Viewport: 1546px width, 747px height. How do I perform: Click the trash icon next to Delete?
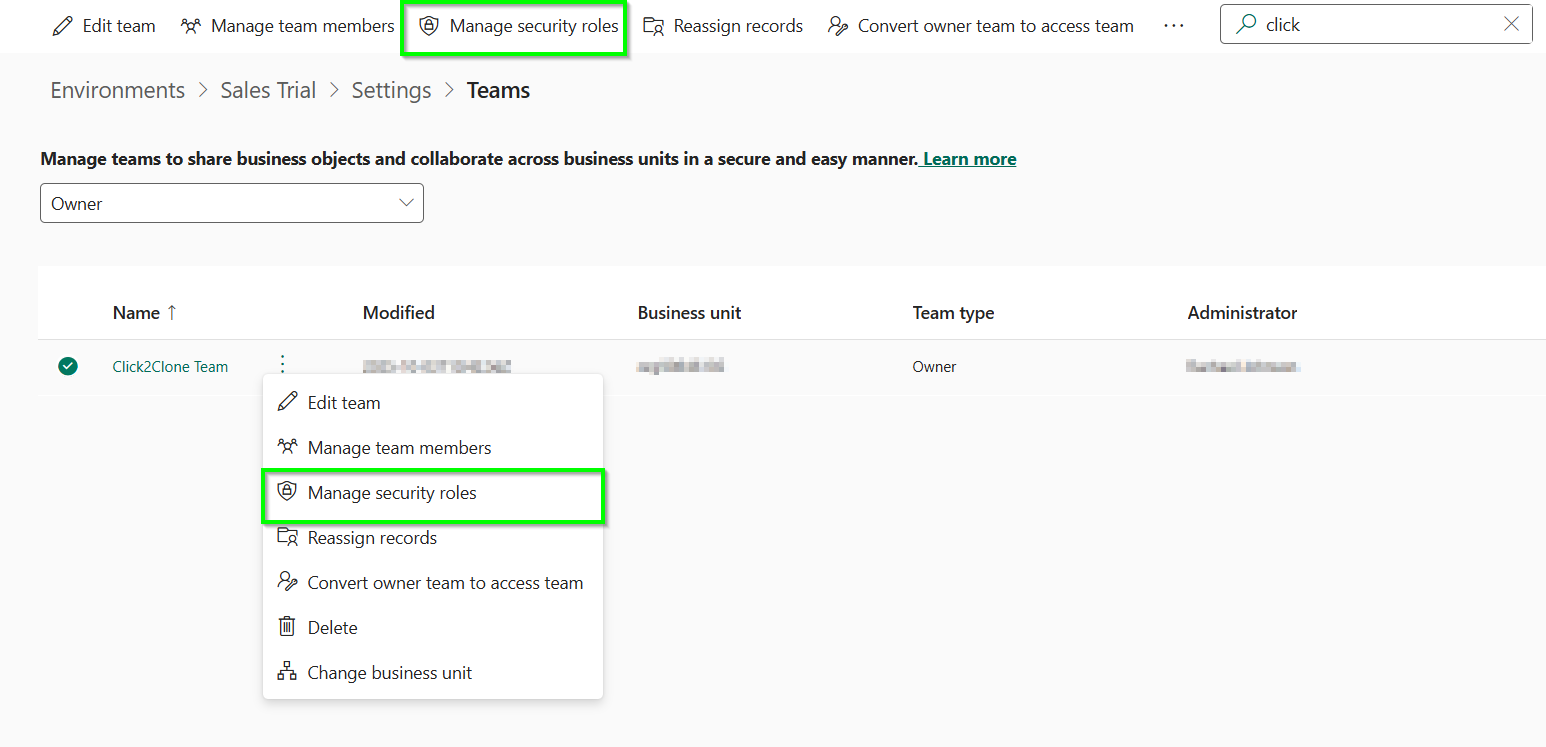coord(287,627)
